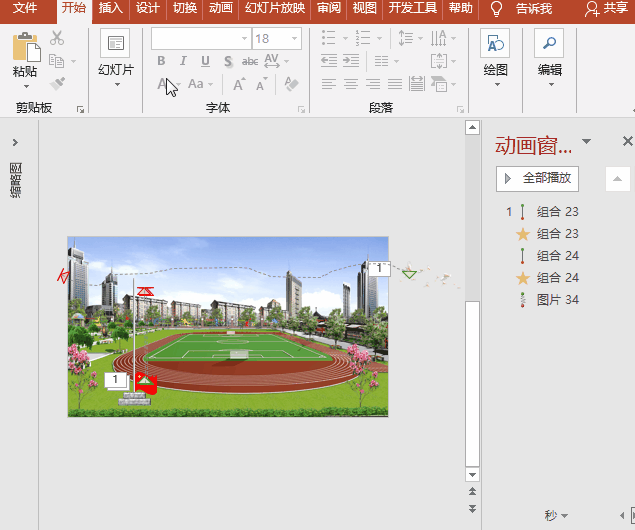The image size is (635, 530).
Task: Center align text
Action: click(x=351, y=84)
